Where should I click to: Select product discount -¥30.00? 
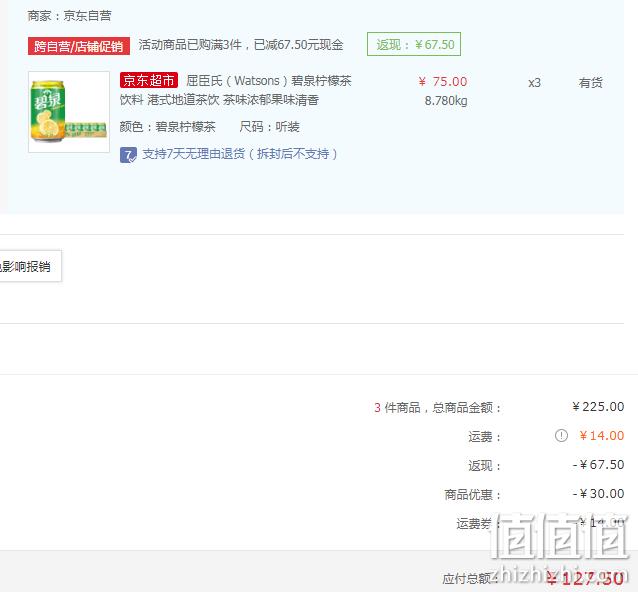(x=598, y=494)
